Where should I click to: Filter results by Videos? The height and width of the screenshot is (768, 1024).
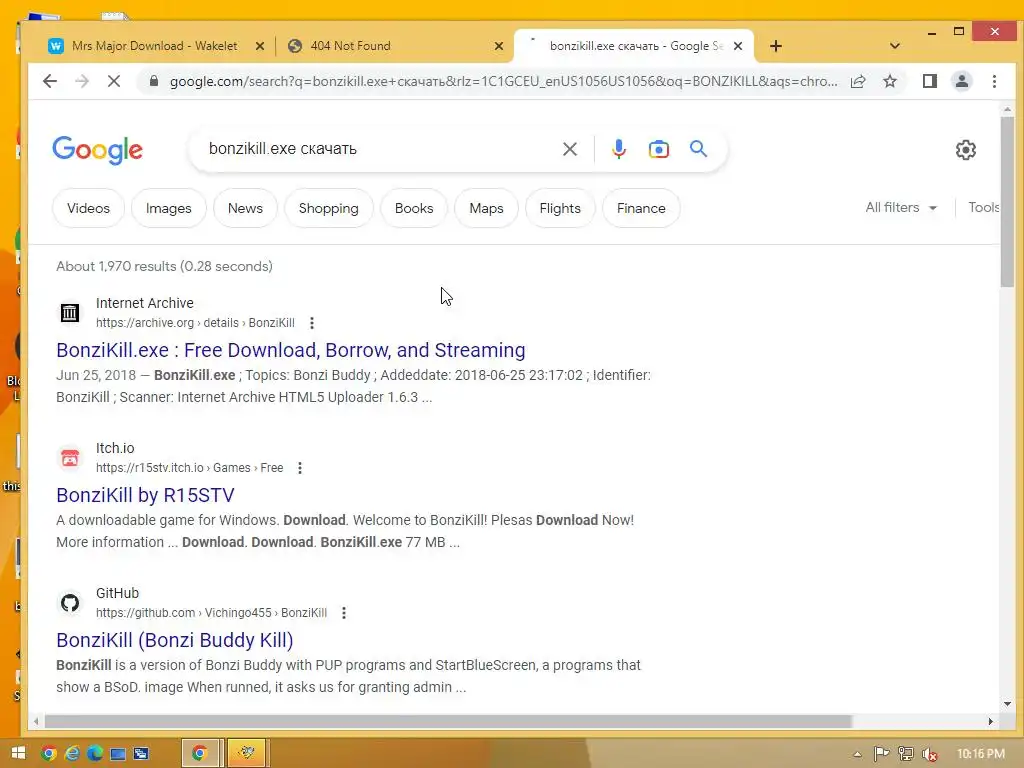(88, 208)
